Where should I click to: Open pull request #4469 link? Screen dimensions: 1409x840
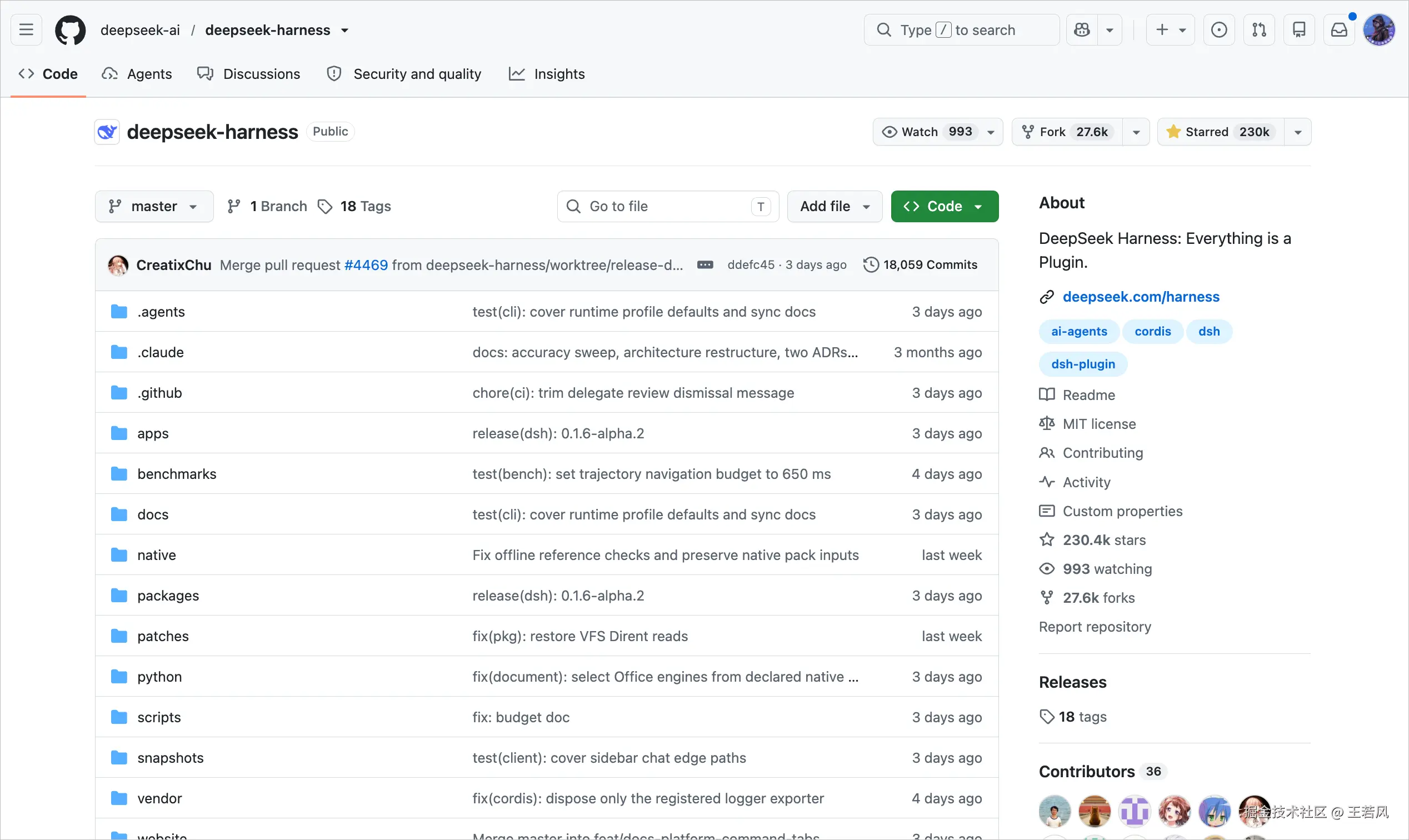tap(366, 265)
